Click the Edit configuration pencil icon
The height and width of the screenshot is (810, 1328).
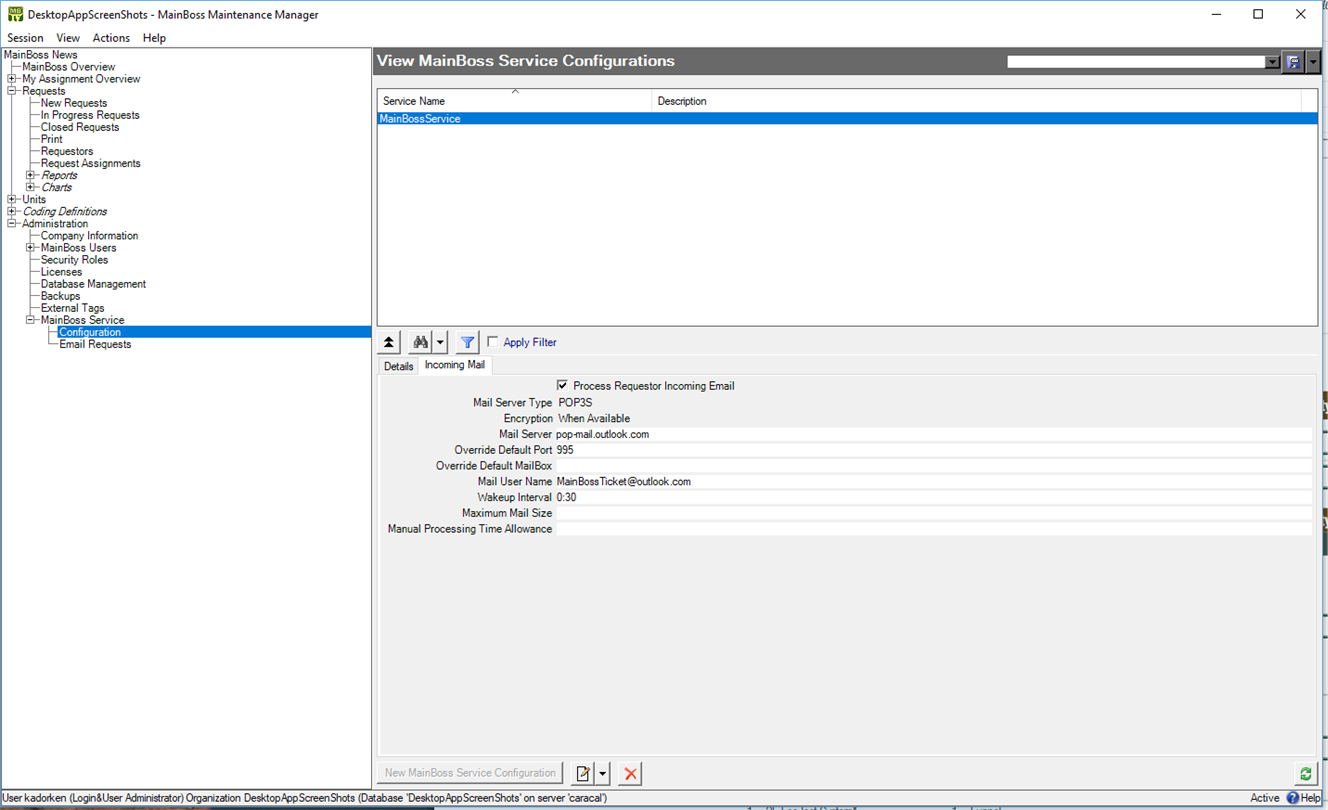[x=583, y=773]
